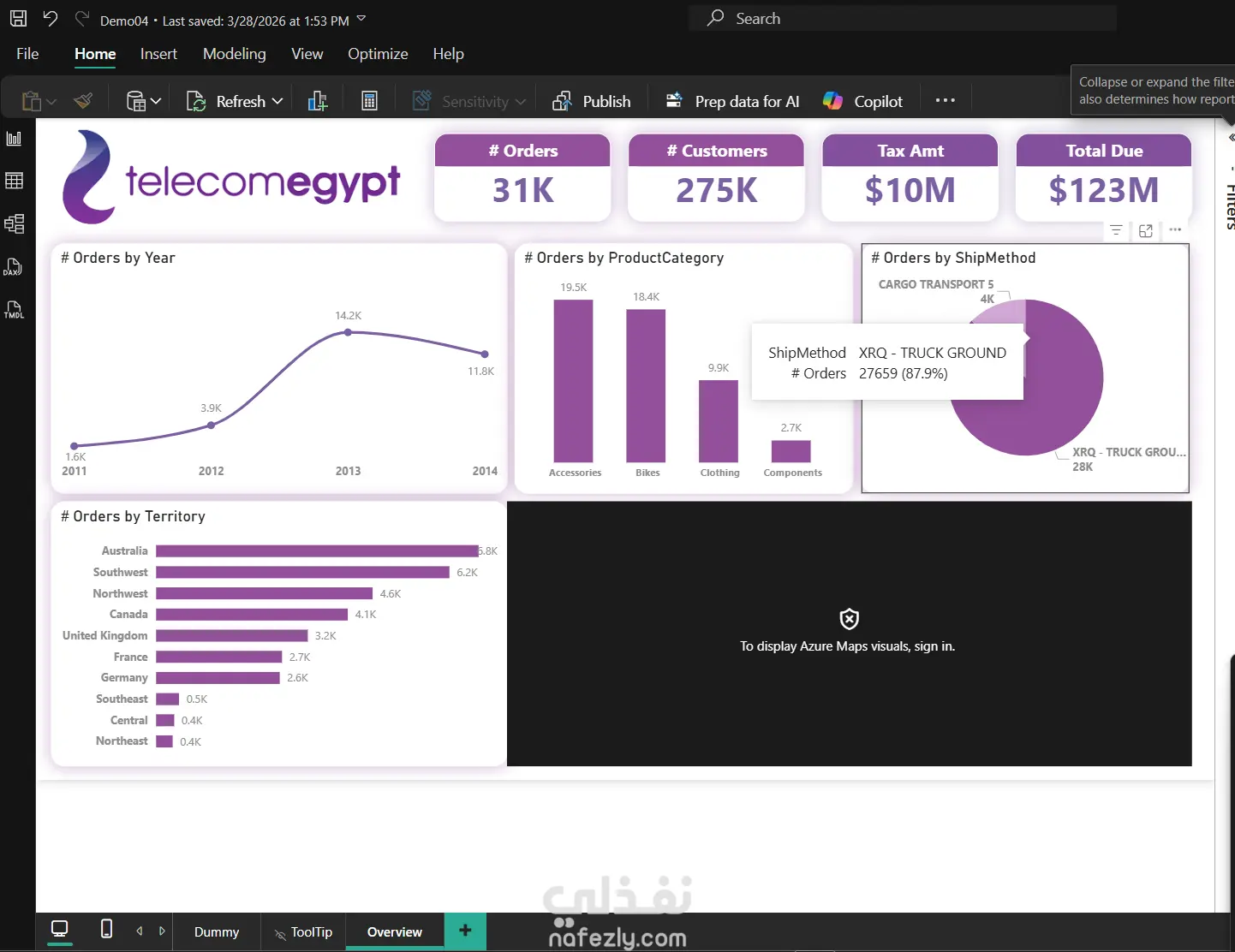Open TMDL view icon
The image size is (1235, 952).
[x=14, y=310]
